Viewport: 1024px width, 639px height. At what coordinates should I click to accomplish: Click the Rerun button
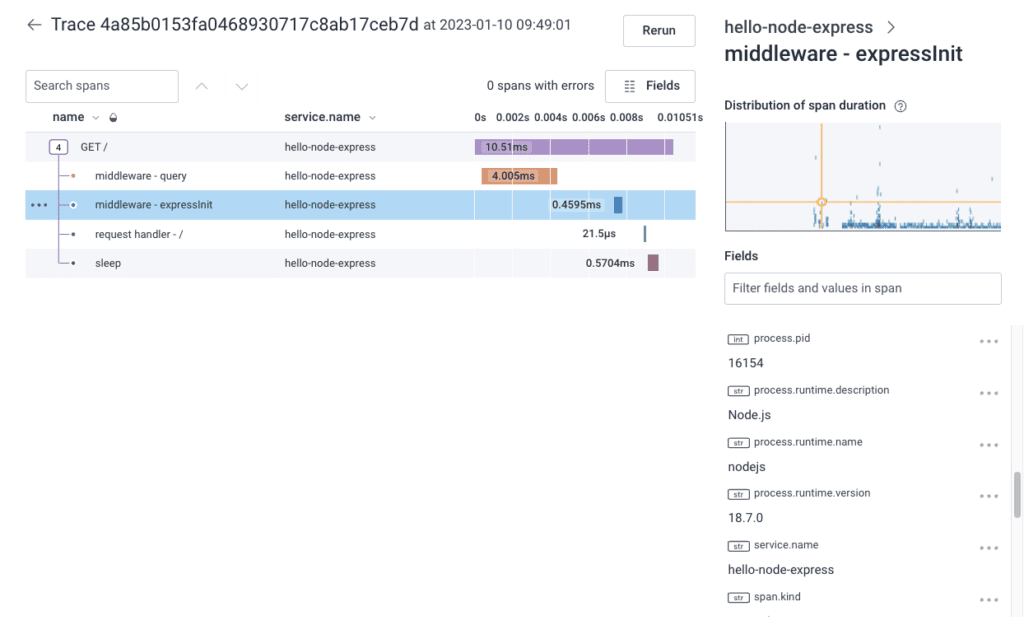click(658, 31)
